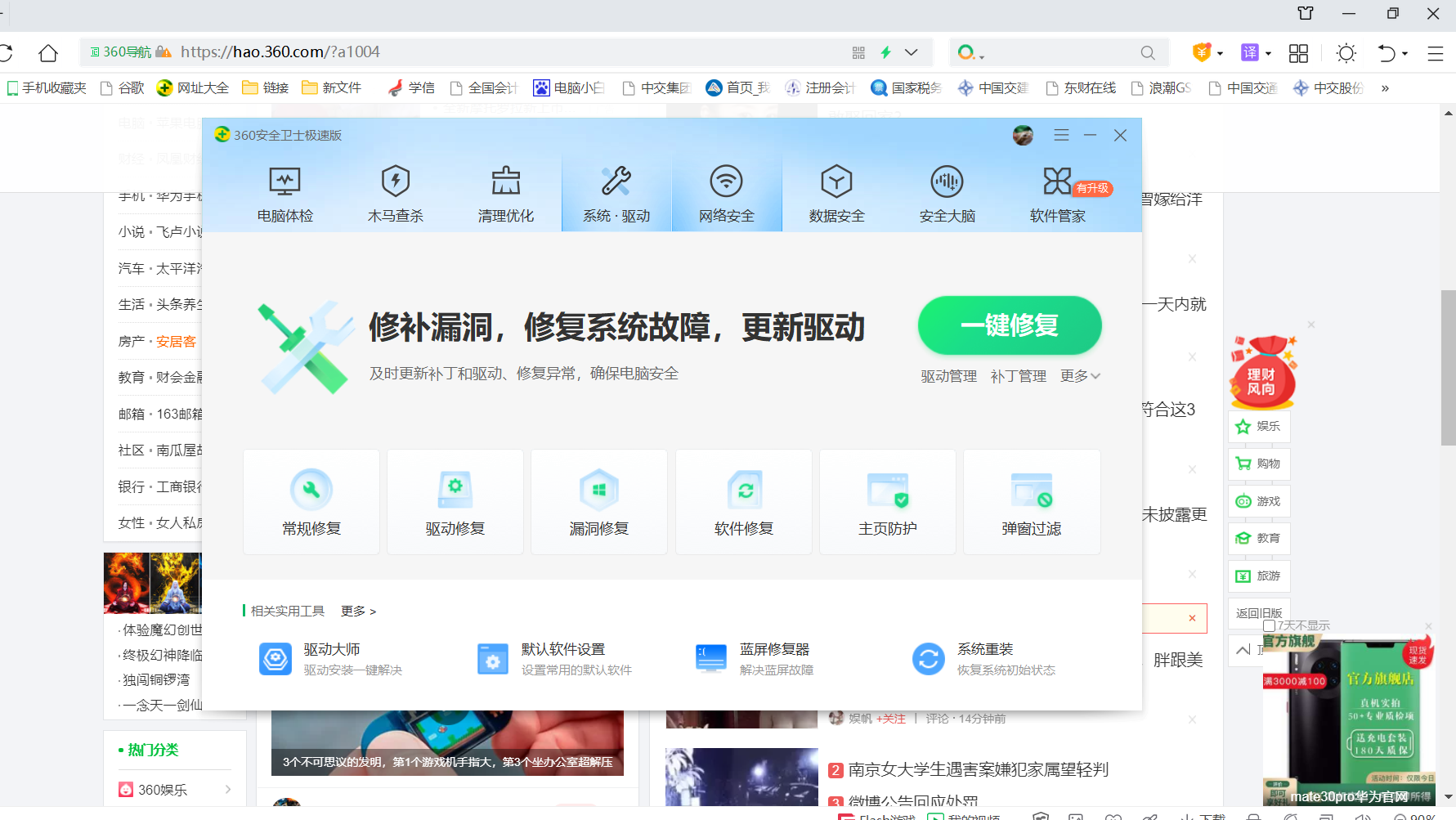Screen dimensions: 1456x820
Task: Expand the bookmarks overflow » arrow
Action: [x=1385, y=88]
